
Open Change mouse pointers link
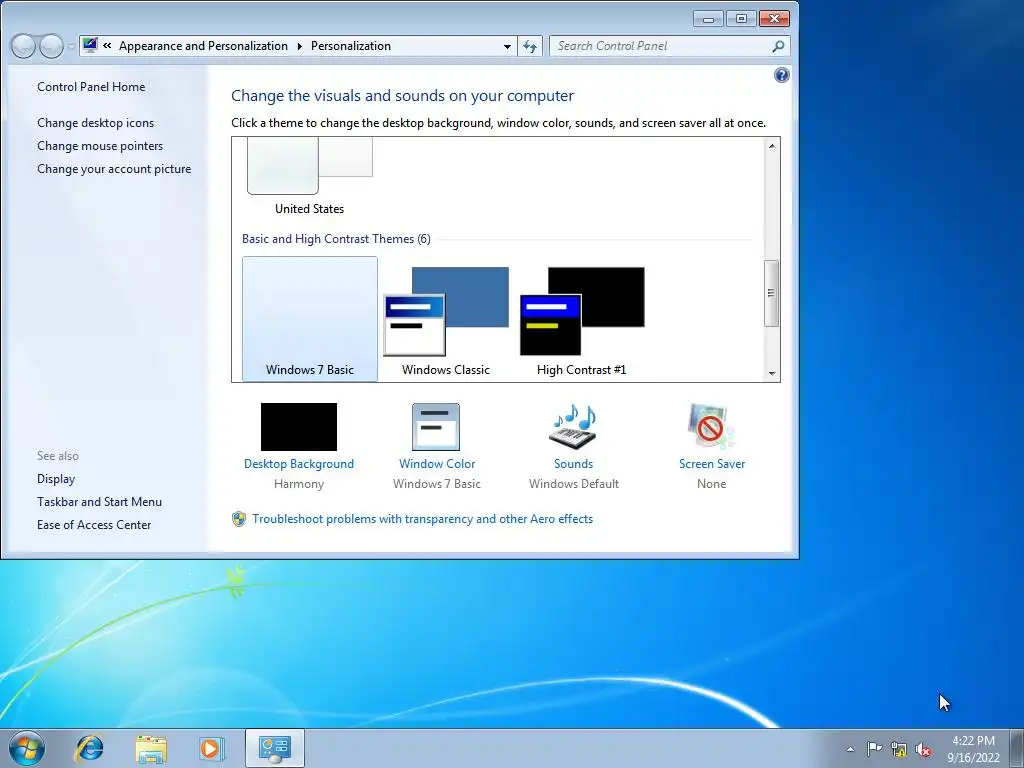click(100, 146)
